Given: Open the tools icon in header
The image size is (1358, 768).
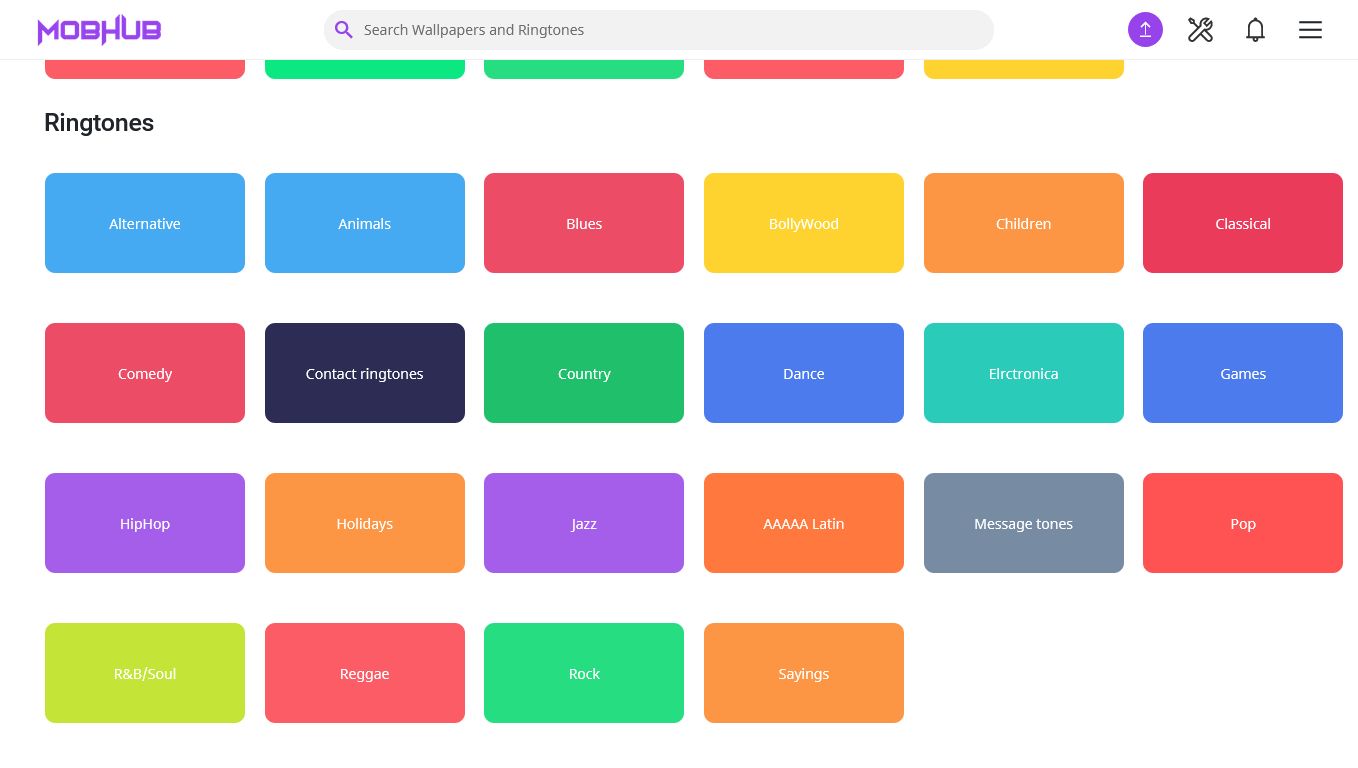Looking at the screenshot, I should click(x=1200, y=30).
